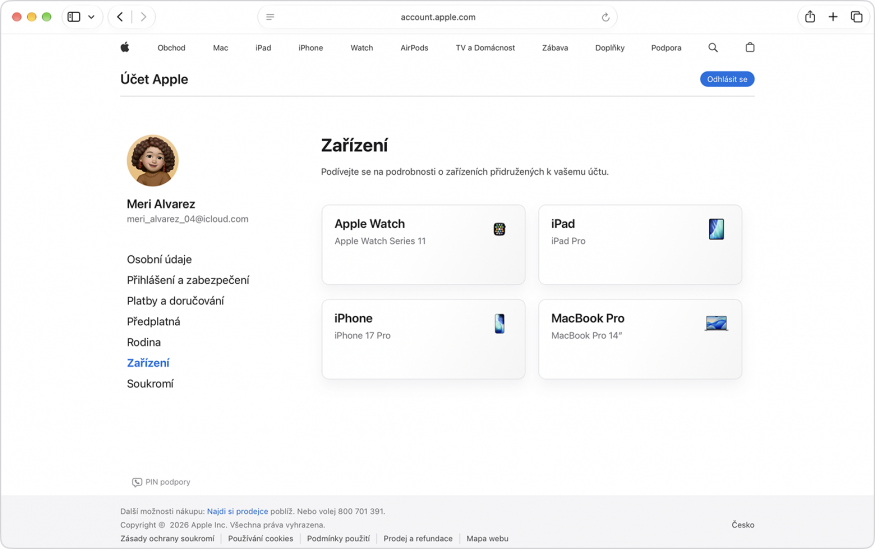Follow the Najdi si prodejce link
Screen dimensions: 875x549
coord(238,511)
